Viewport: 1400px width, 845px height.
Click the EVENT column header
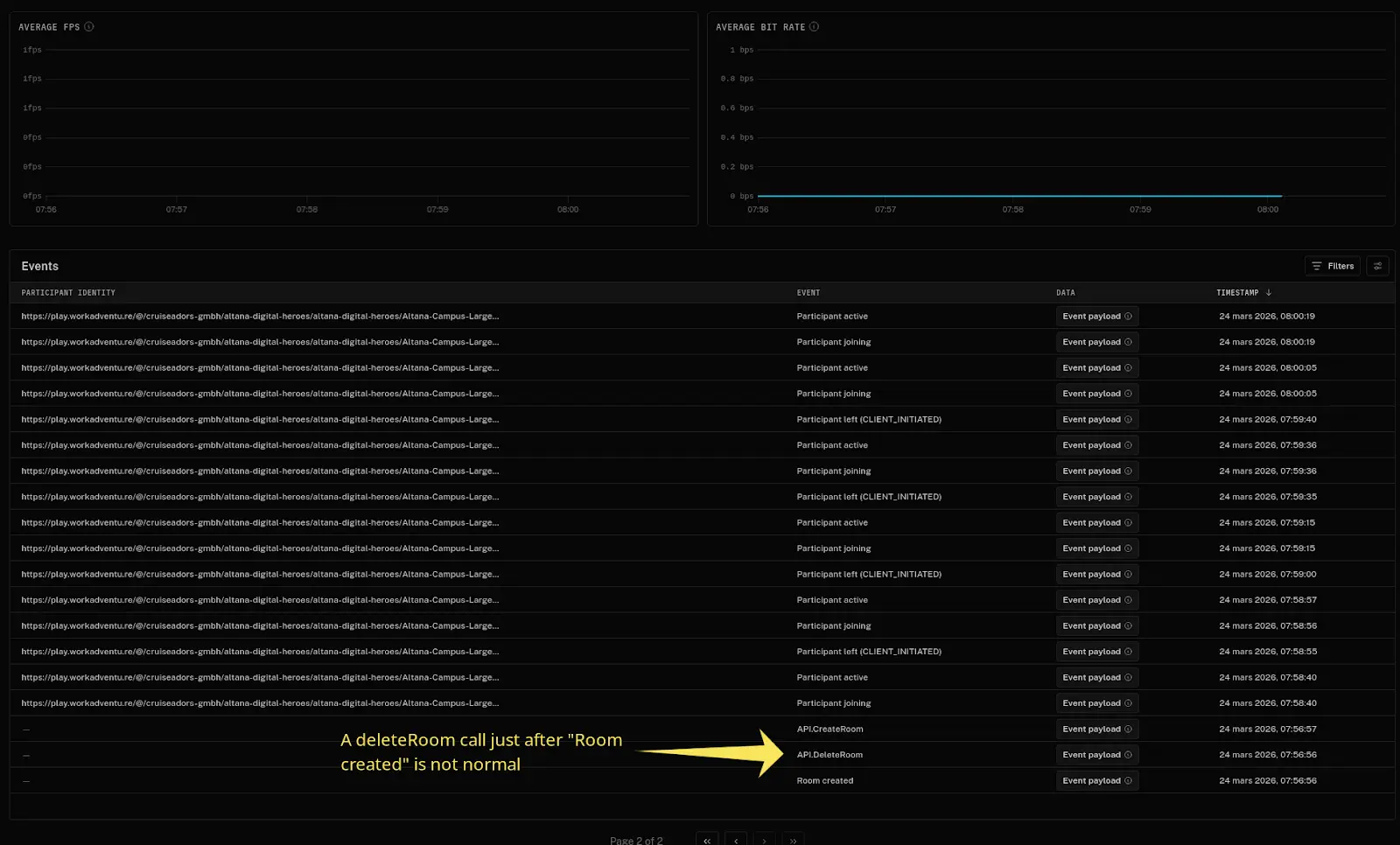(808, 293)
